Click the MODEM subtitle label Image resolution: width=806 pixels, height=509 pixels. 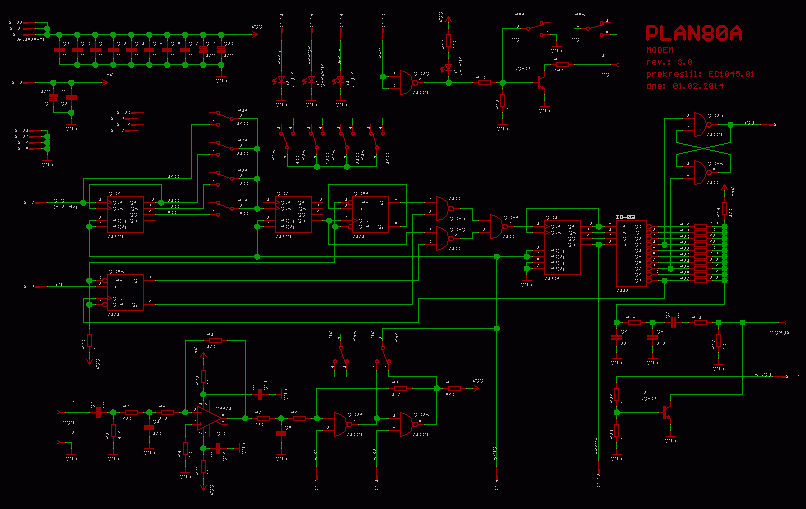coord(660,50)
